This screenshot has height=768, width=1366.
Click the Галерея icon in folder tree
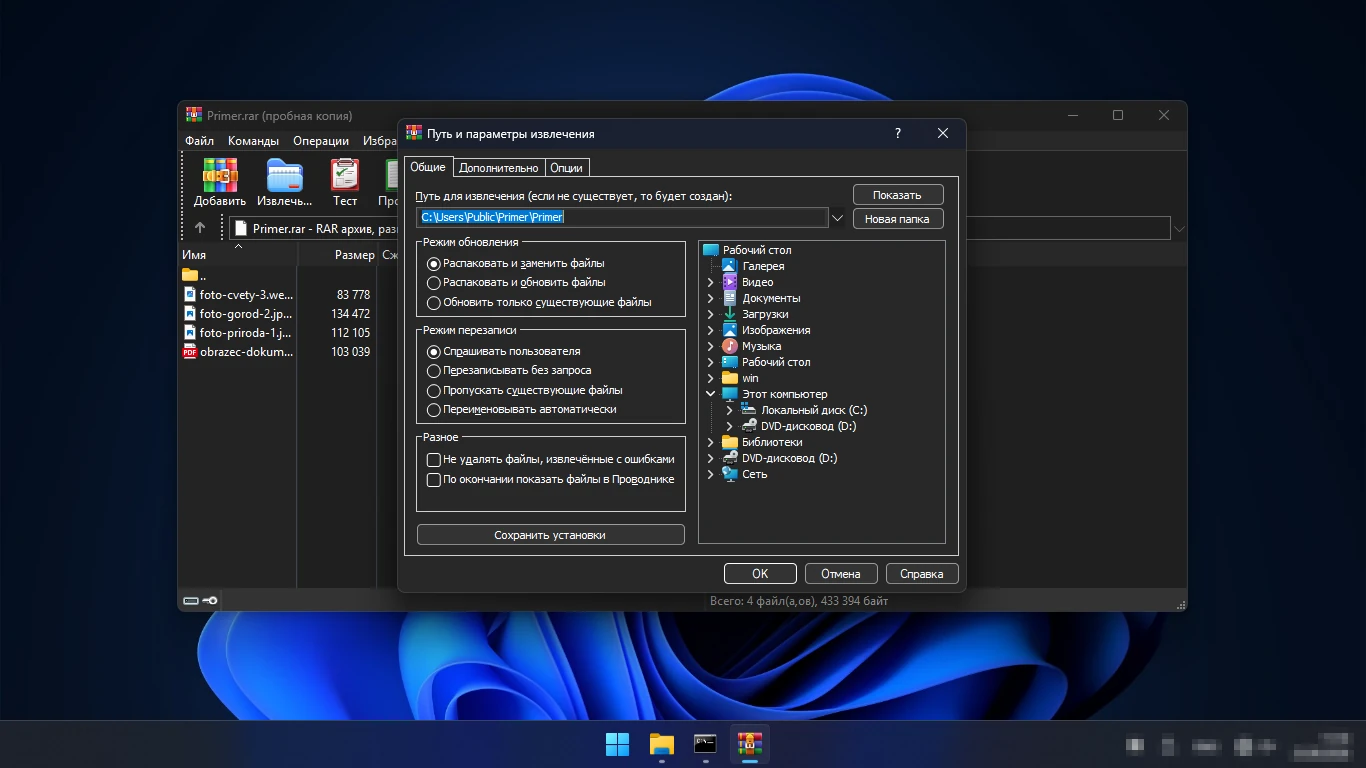pos(729,266)
